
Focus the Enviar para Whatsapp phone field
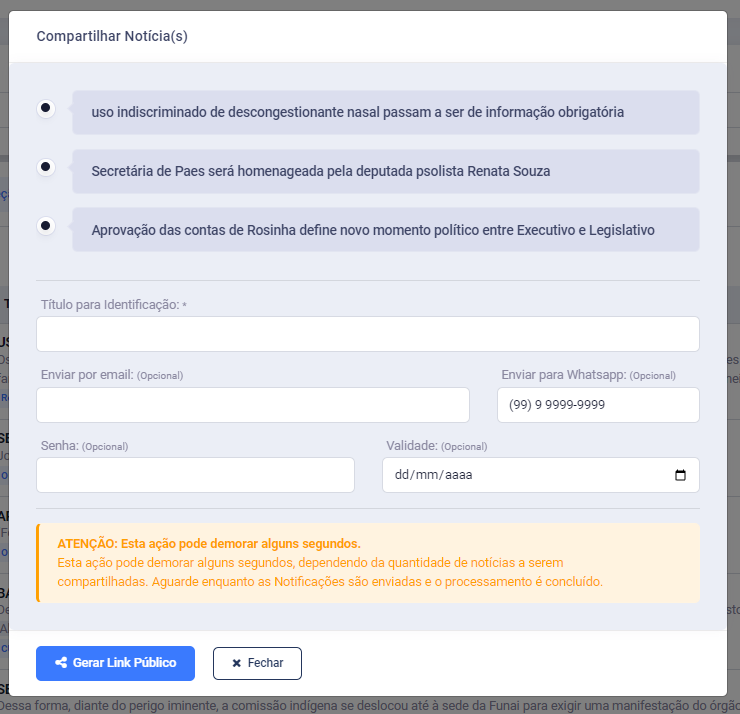pyautogui.click(x=598, y=405)
